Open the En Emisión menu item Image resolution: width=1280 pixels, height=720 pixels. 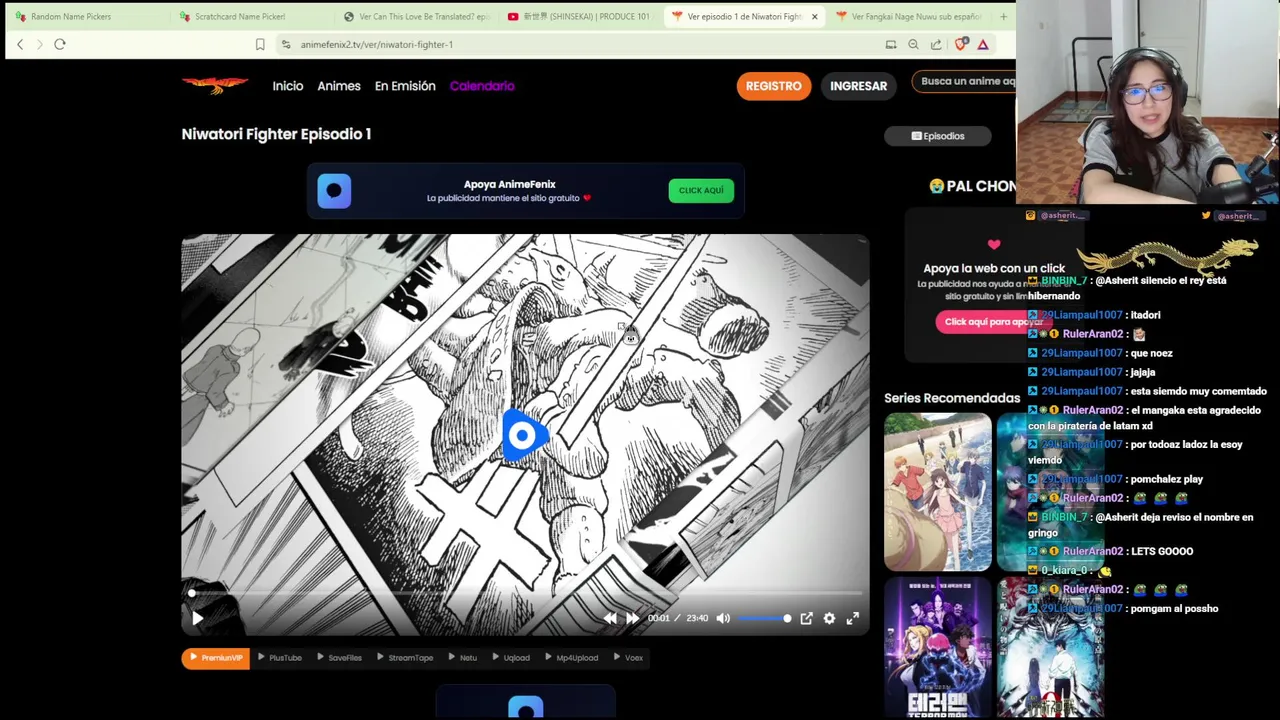[x=405, y=86]
